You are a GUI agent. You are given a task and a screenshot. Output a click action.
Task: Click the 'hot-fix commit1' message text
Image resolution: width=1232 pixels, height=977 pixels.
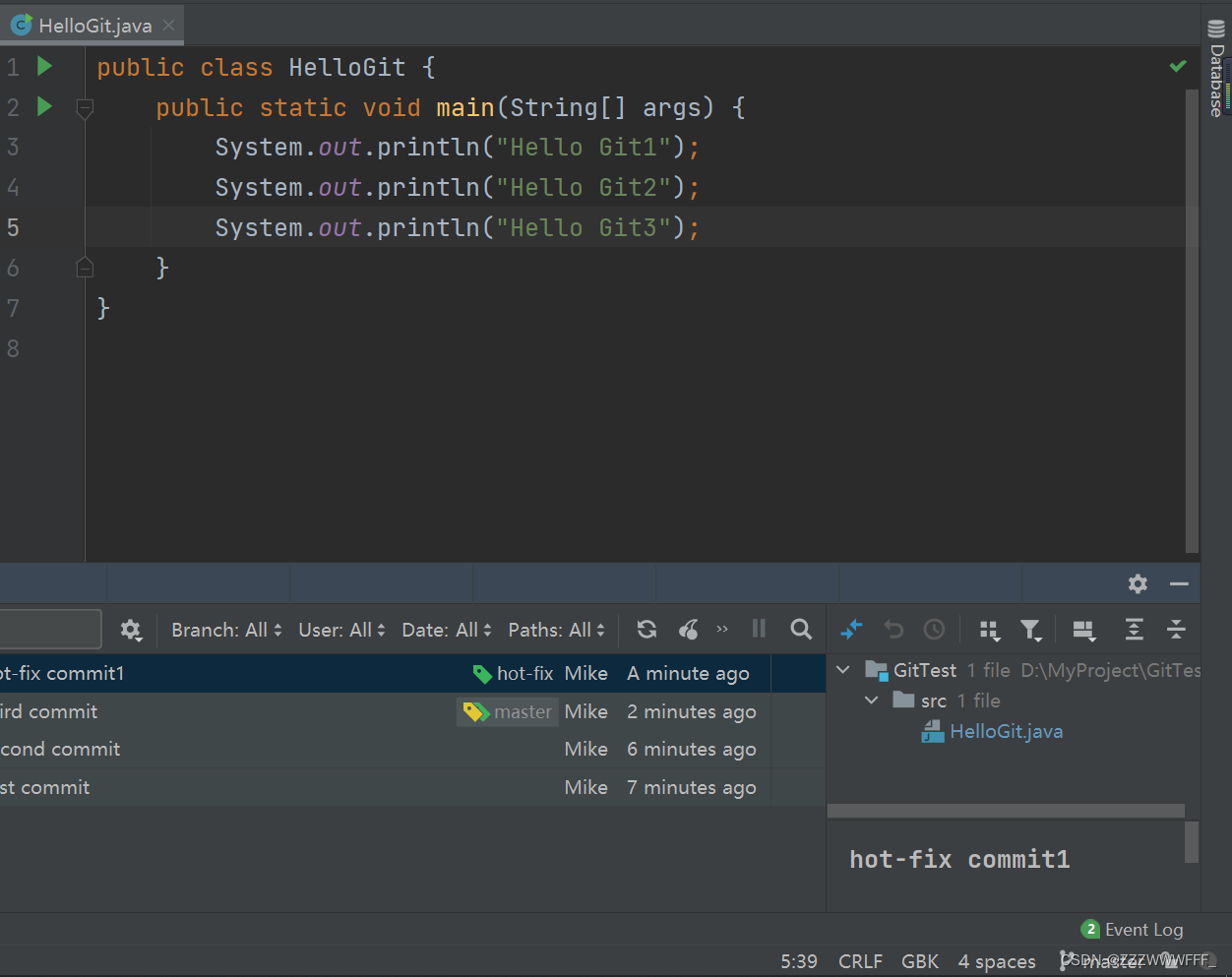[959, 859]
